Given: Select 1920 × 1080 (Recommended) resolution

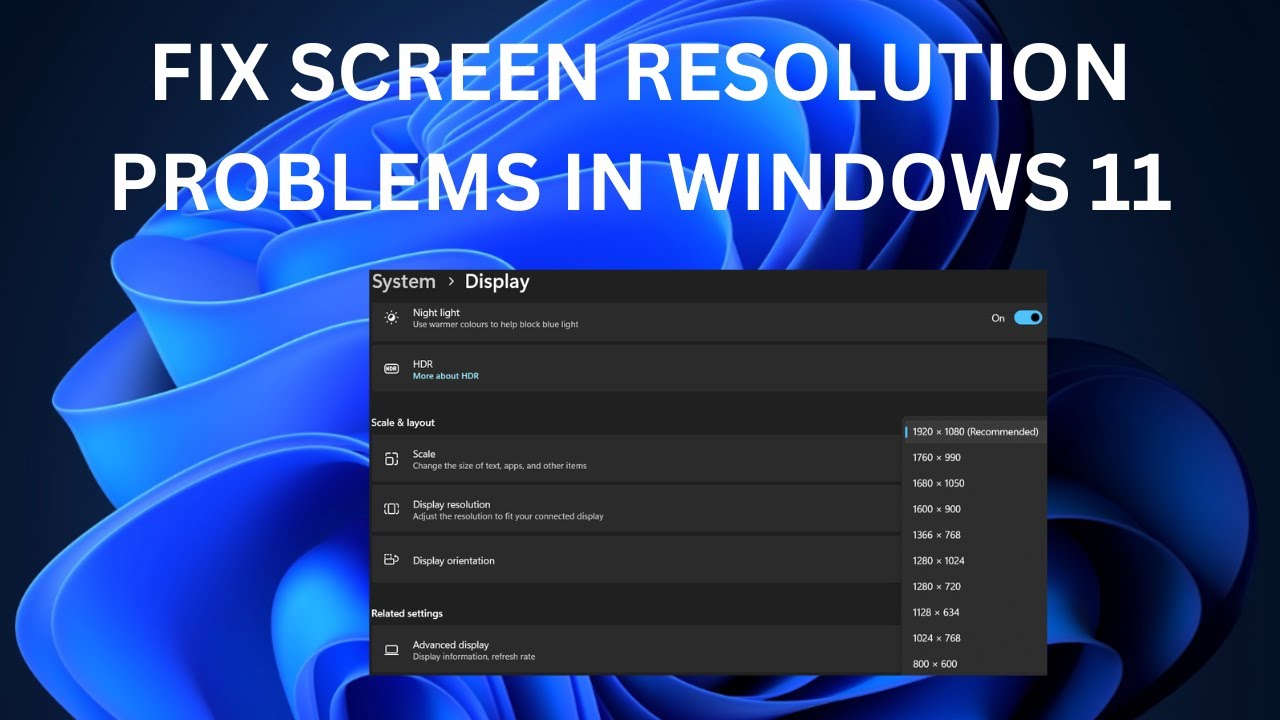Looking at the screenshot, I should (x=975, y=432).
